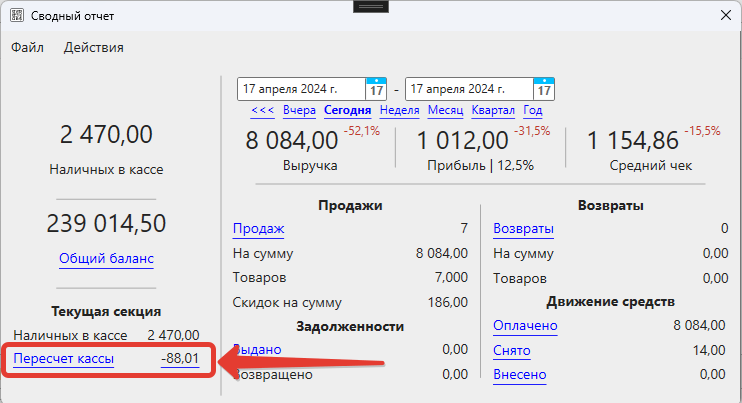Screen dimensions: 742x403
Task: Select the Год period link
Action: point(532,110)
